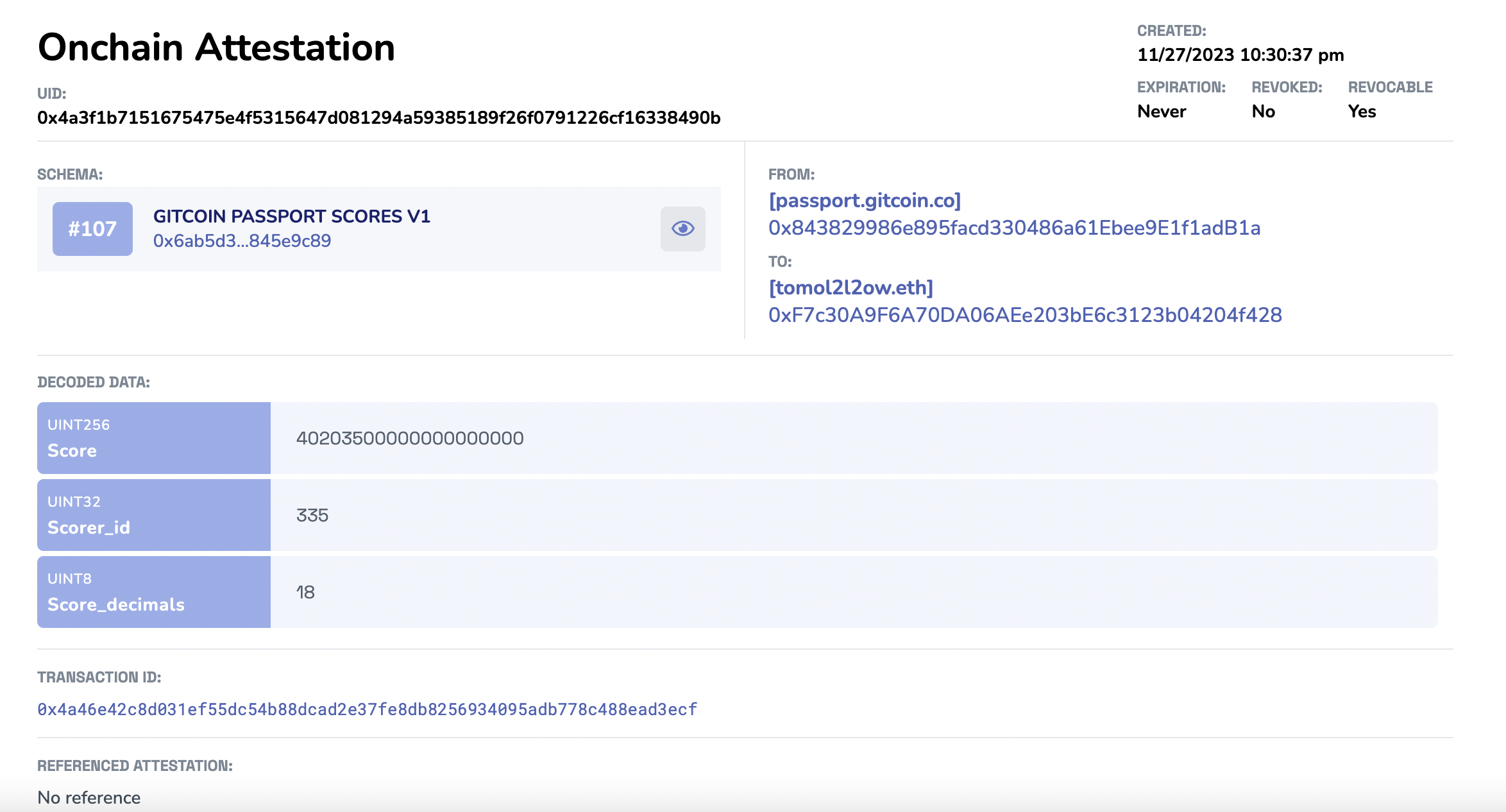Click the eye icon in schema box
Image resolution: width=1506 pixels, height=812 pixels.
tap(682, 228)
